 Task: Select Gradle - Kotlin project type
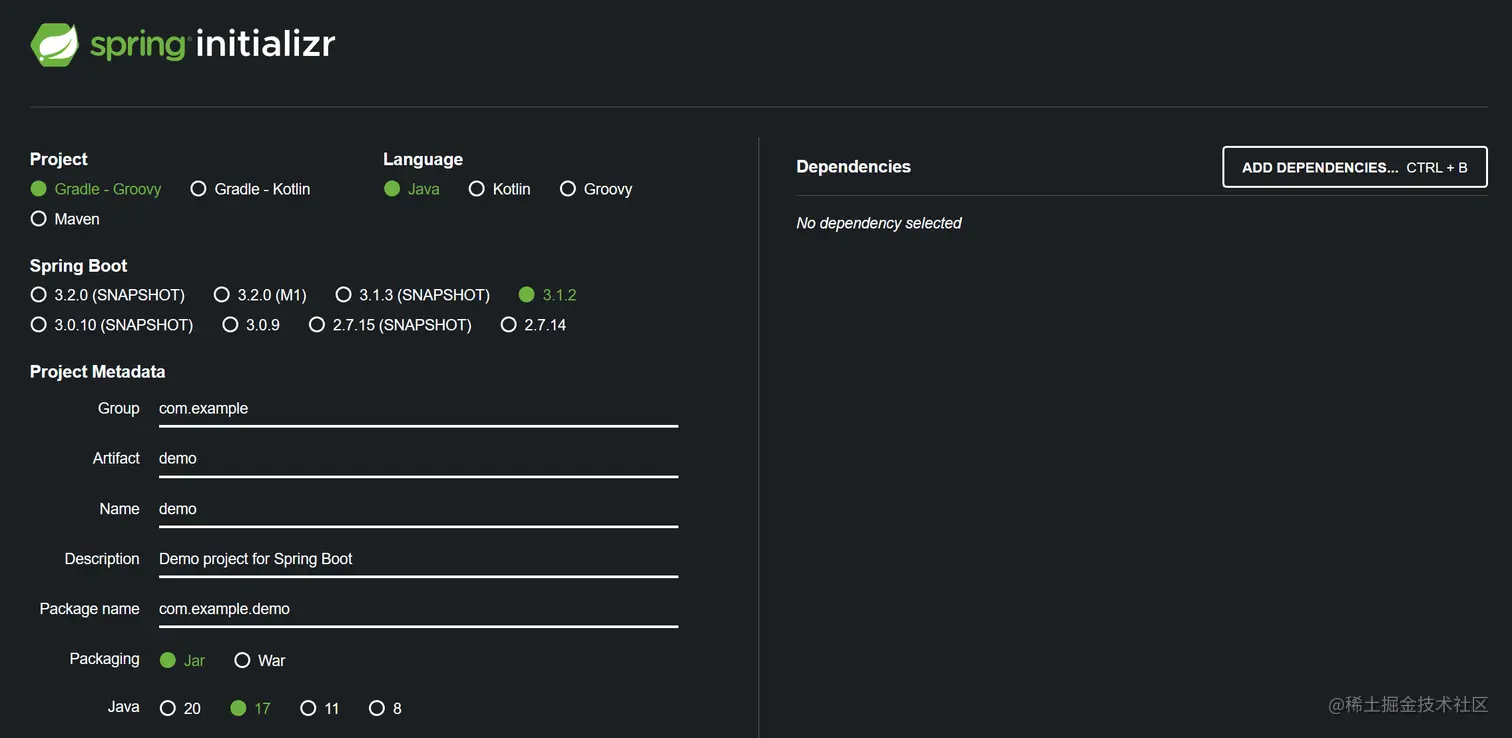[250, 189]
